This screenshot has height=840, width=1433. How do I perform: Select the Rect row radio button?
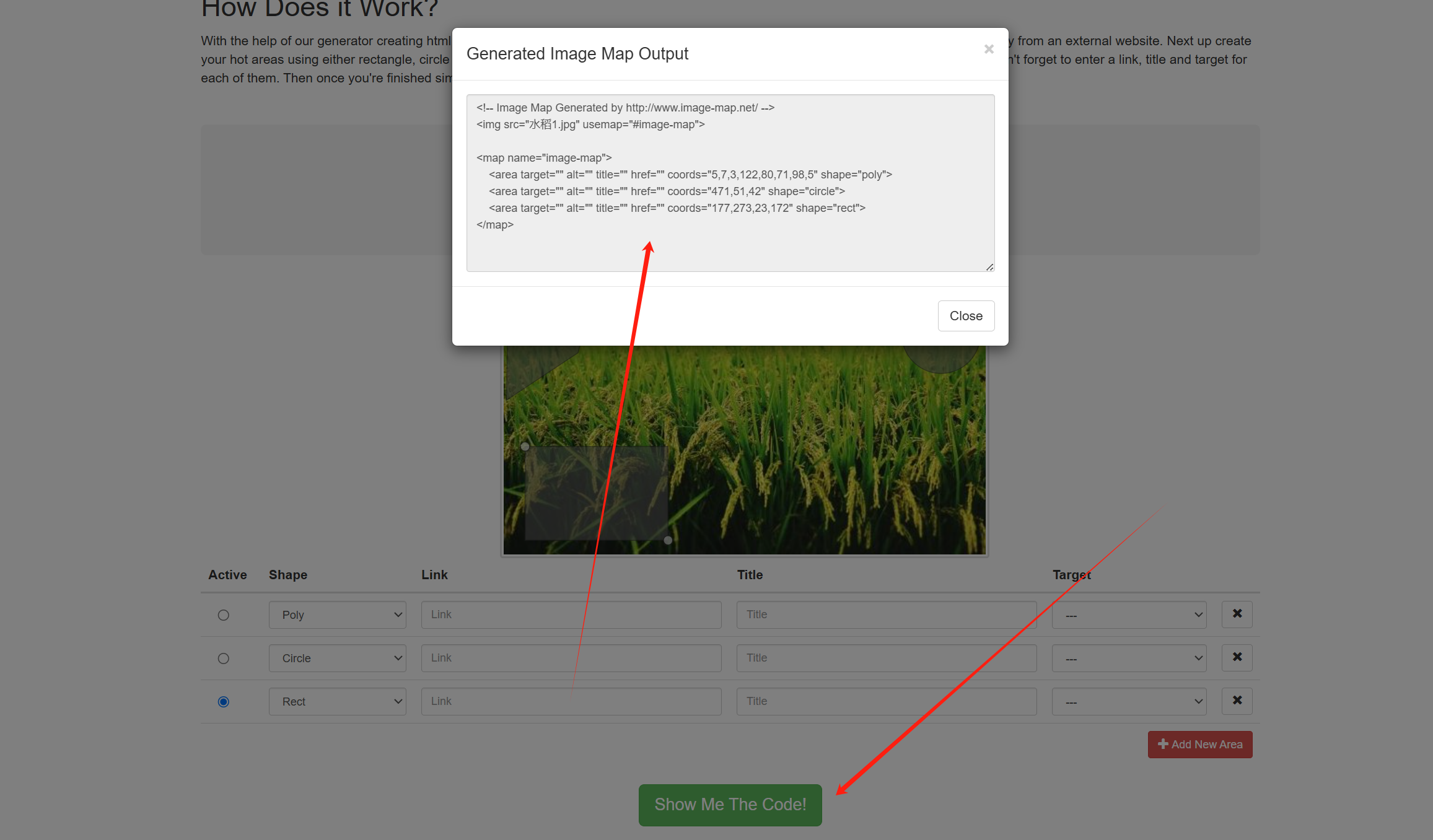(x=224, y=702)
